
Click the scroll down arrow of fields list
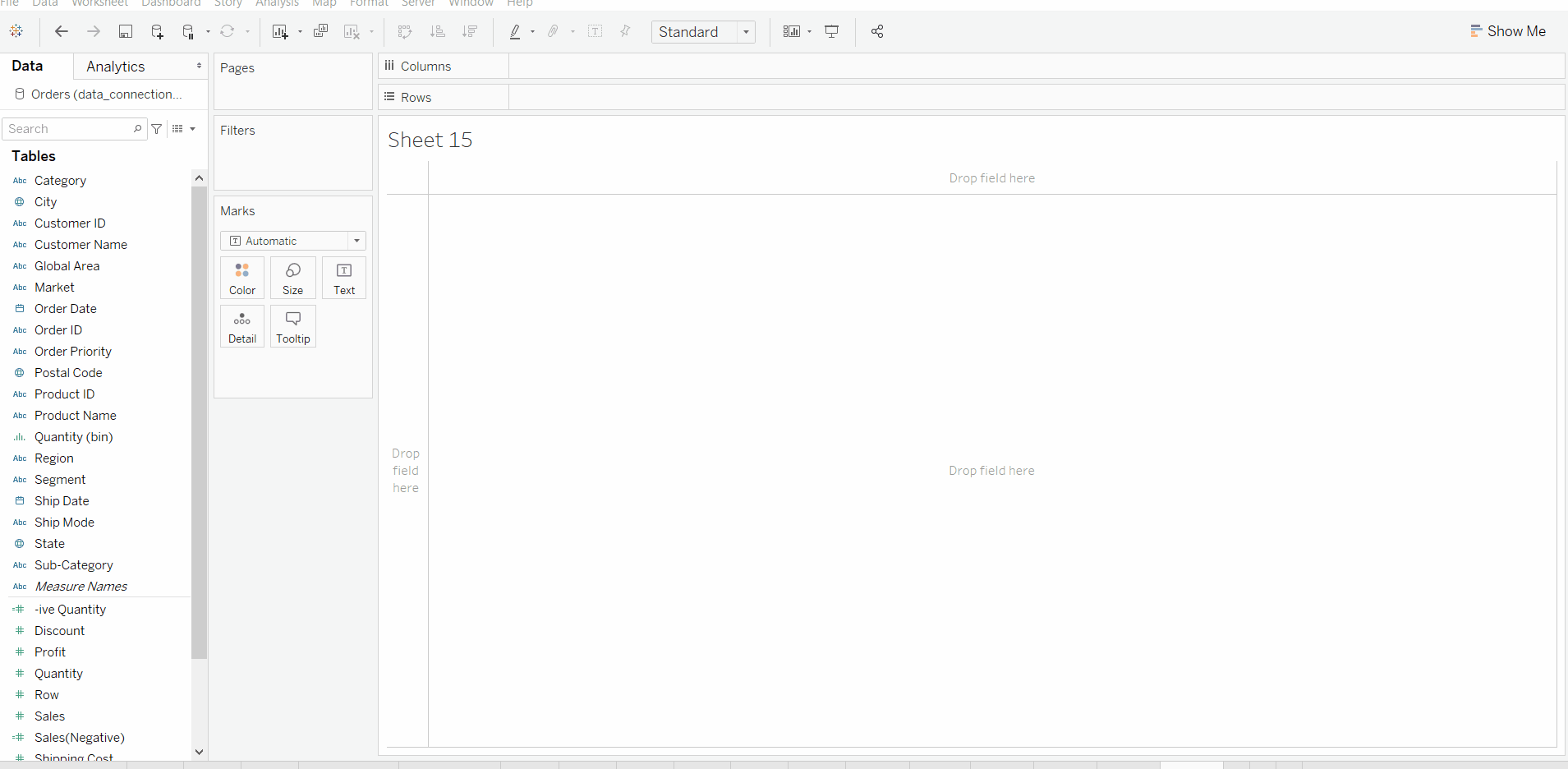tap(199, 752)
